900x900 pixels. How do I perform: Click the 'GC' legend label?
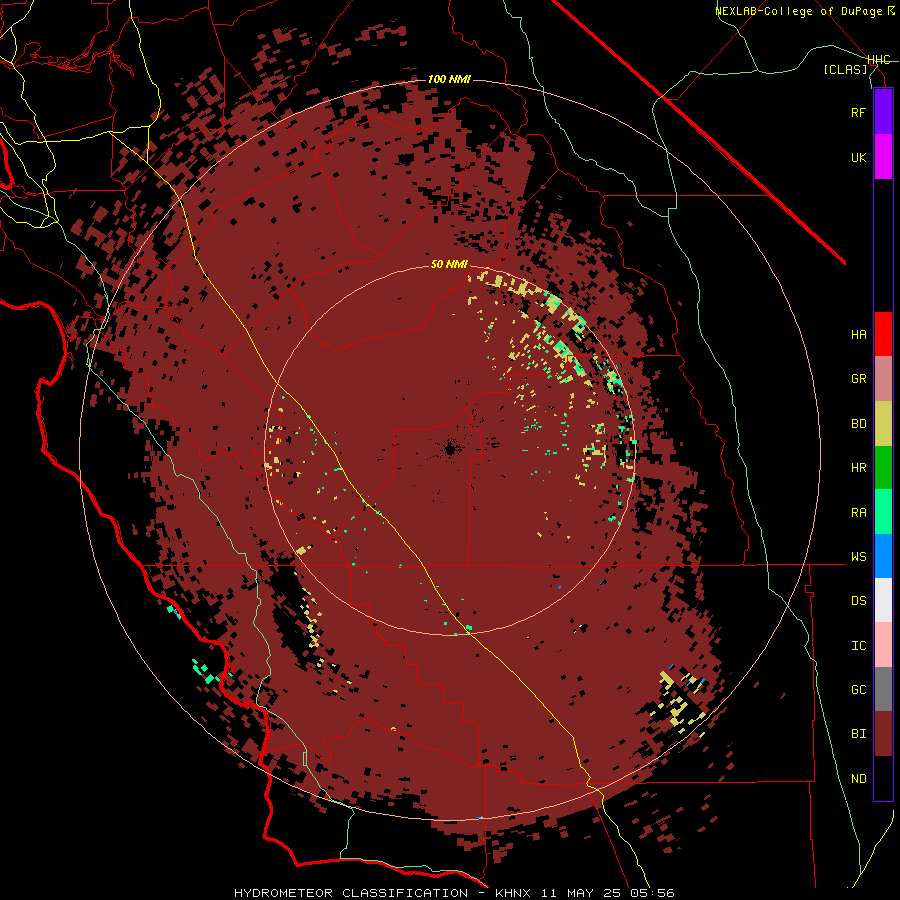coord(858,690)
